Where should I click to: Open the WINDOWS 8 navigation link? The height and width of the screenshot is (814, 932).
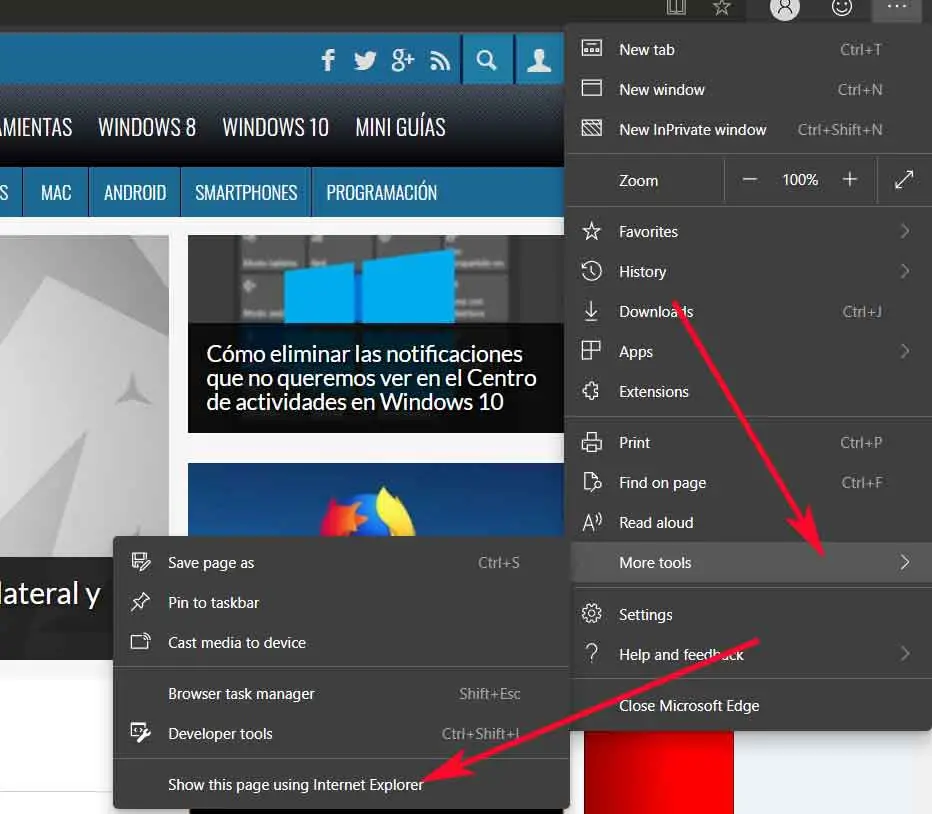pyautogui.click(x=147, y=127)
